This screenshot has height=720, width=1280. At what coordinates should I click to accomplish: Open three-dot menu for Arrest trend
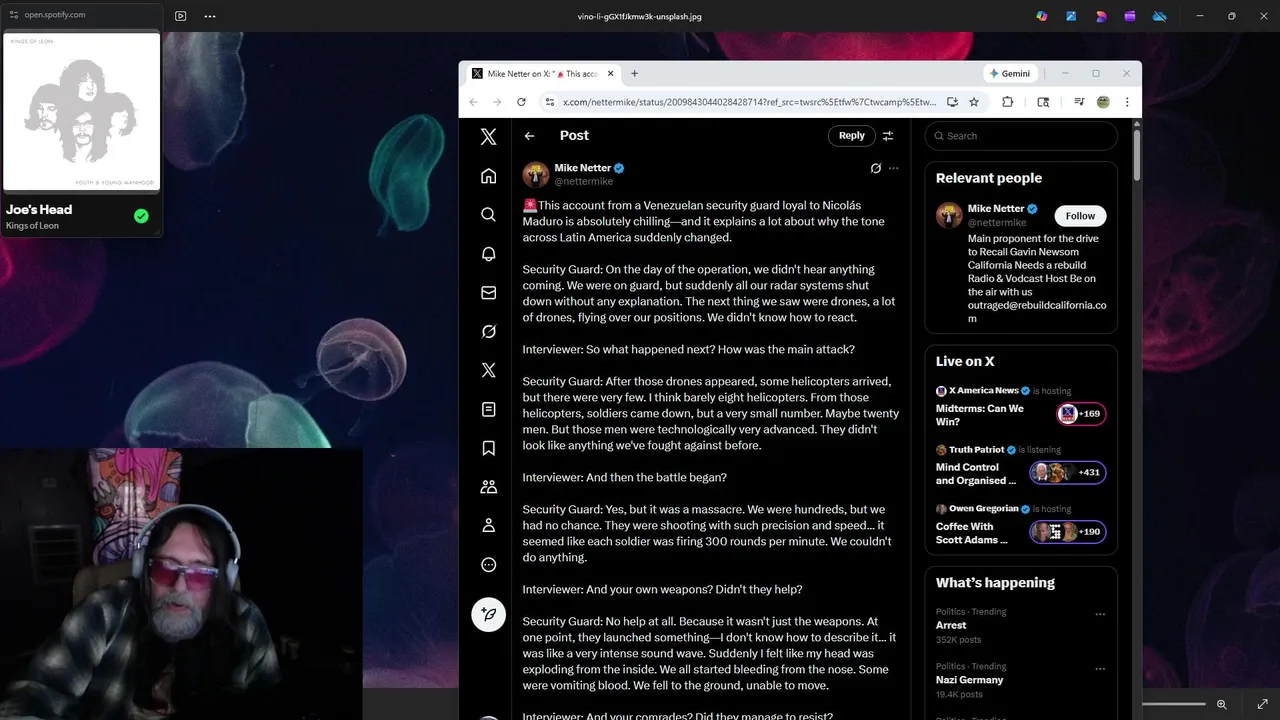coord(1100,614)
